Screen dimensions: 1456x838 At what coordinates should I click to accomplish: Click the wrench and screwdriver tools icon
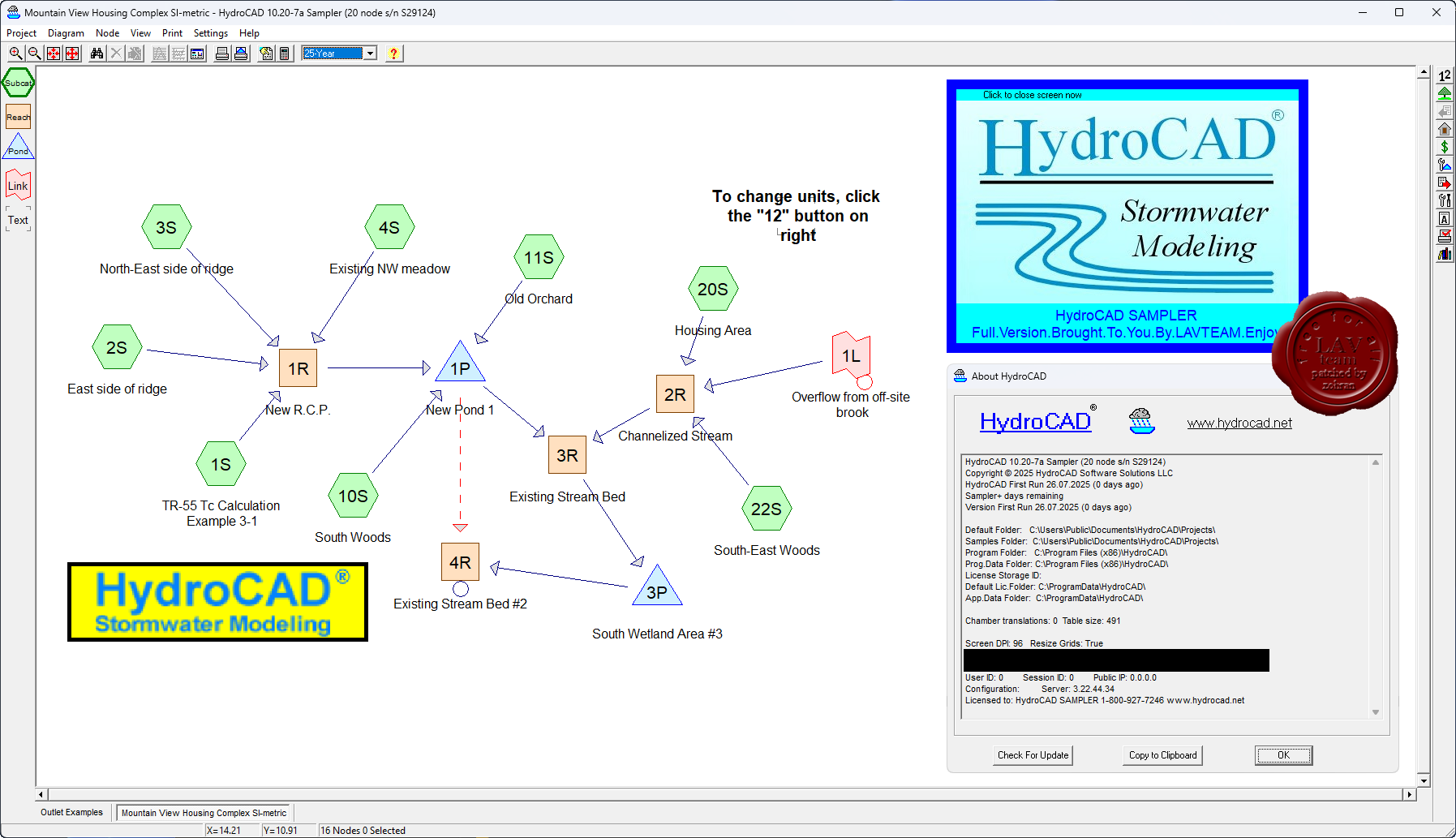(1445, 200)
